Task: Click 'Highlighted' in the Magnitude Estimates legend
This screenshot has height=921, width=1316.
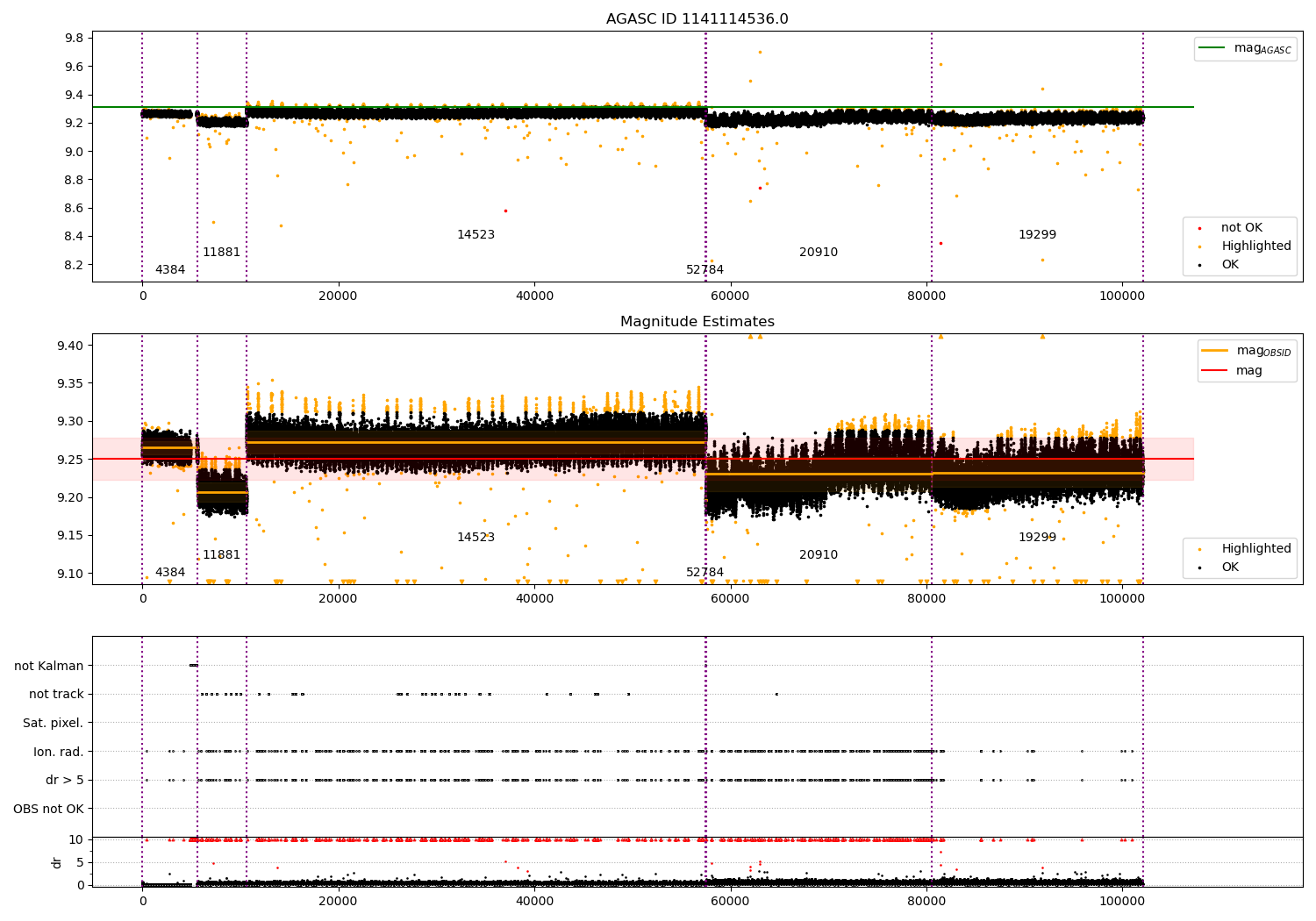Action: pos(1255,549)
